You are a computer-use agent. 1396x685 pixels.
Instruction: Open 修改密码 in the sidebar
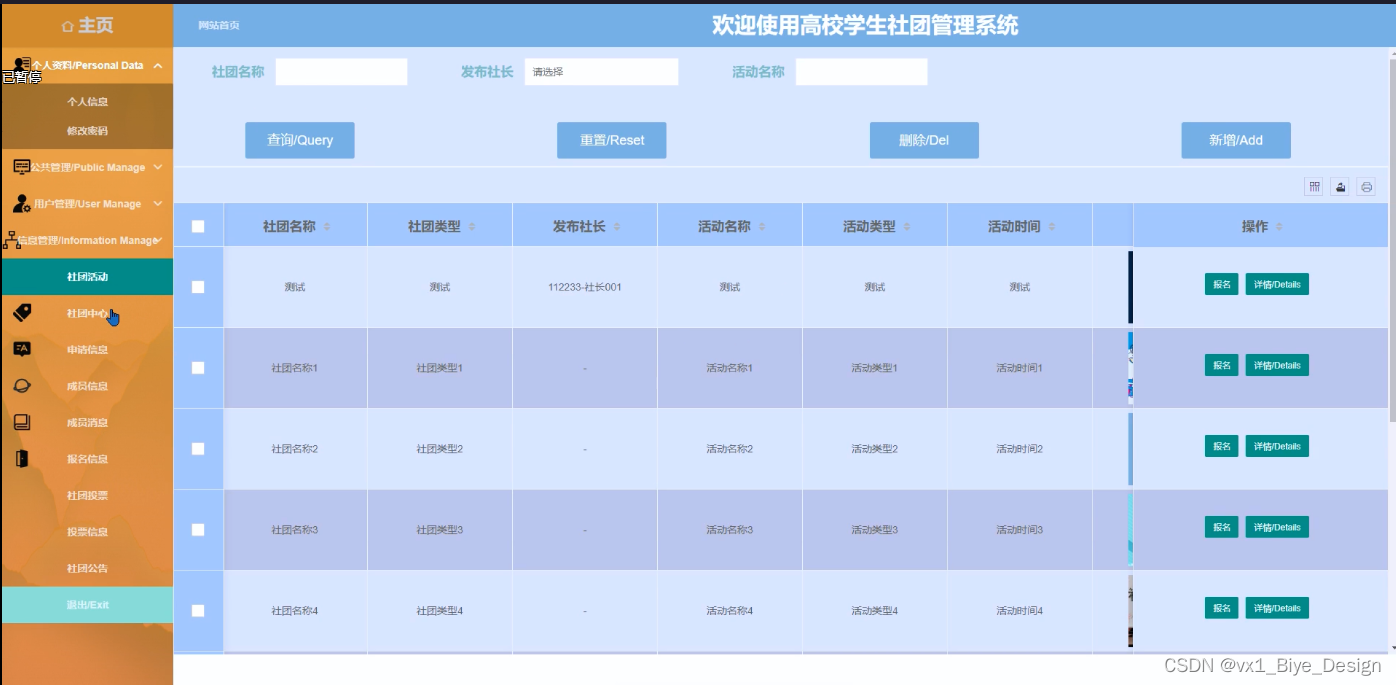[x=87, y=130]
